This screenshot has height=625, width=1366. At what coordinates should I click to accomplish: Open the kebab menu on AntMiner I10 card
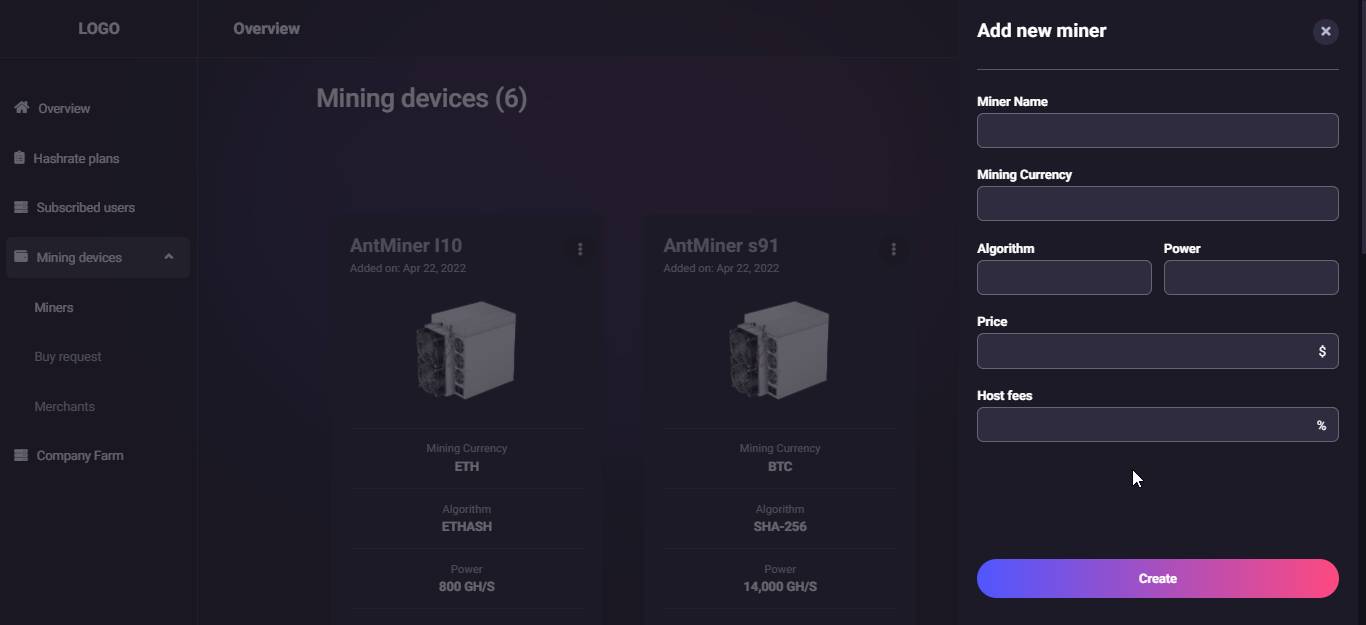[x=580, y=248]
